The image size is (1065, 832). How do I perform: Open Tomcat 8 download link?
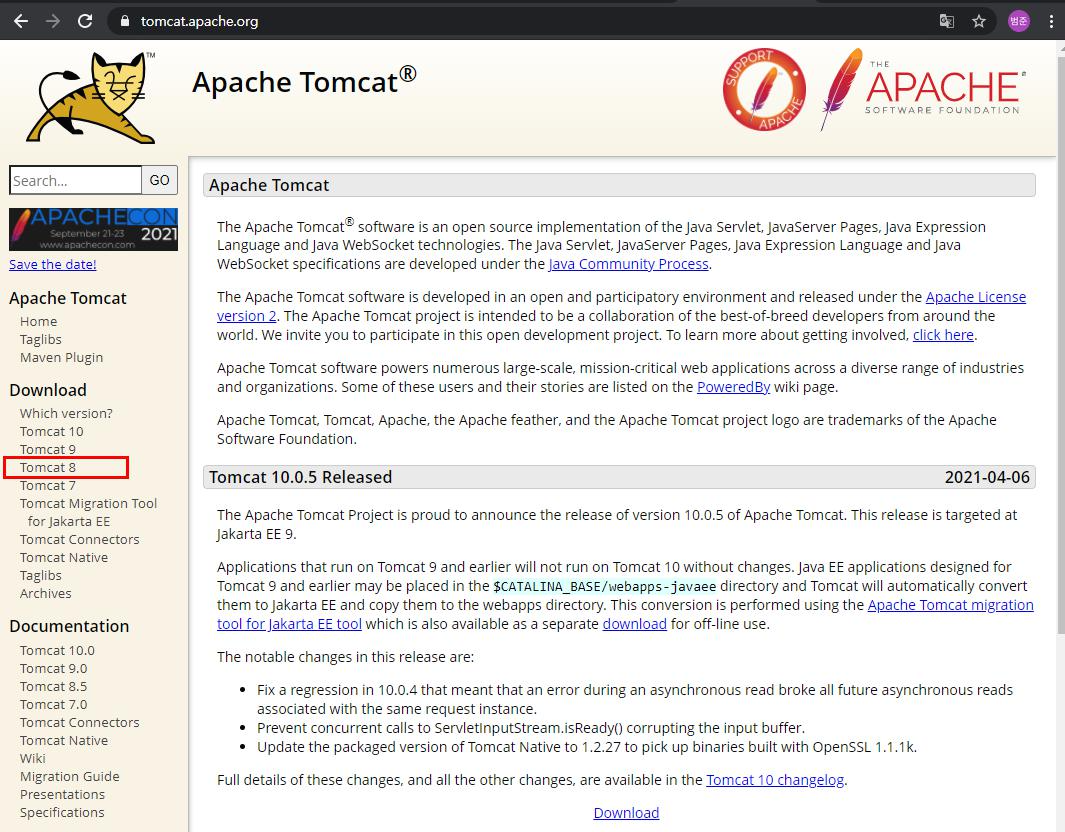click(x=48, y=467)
